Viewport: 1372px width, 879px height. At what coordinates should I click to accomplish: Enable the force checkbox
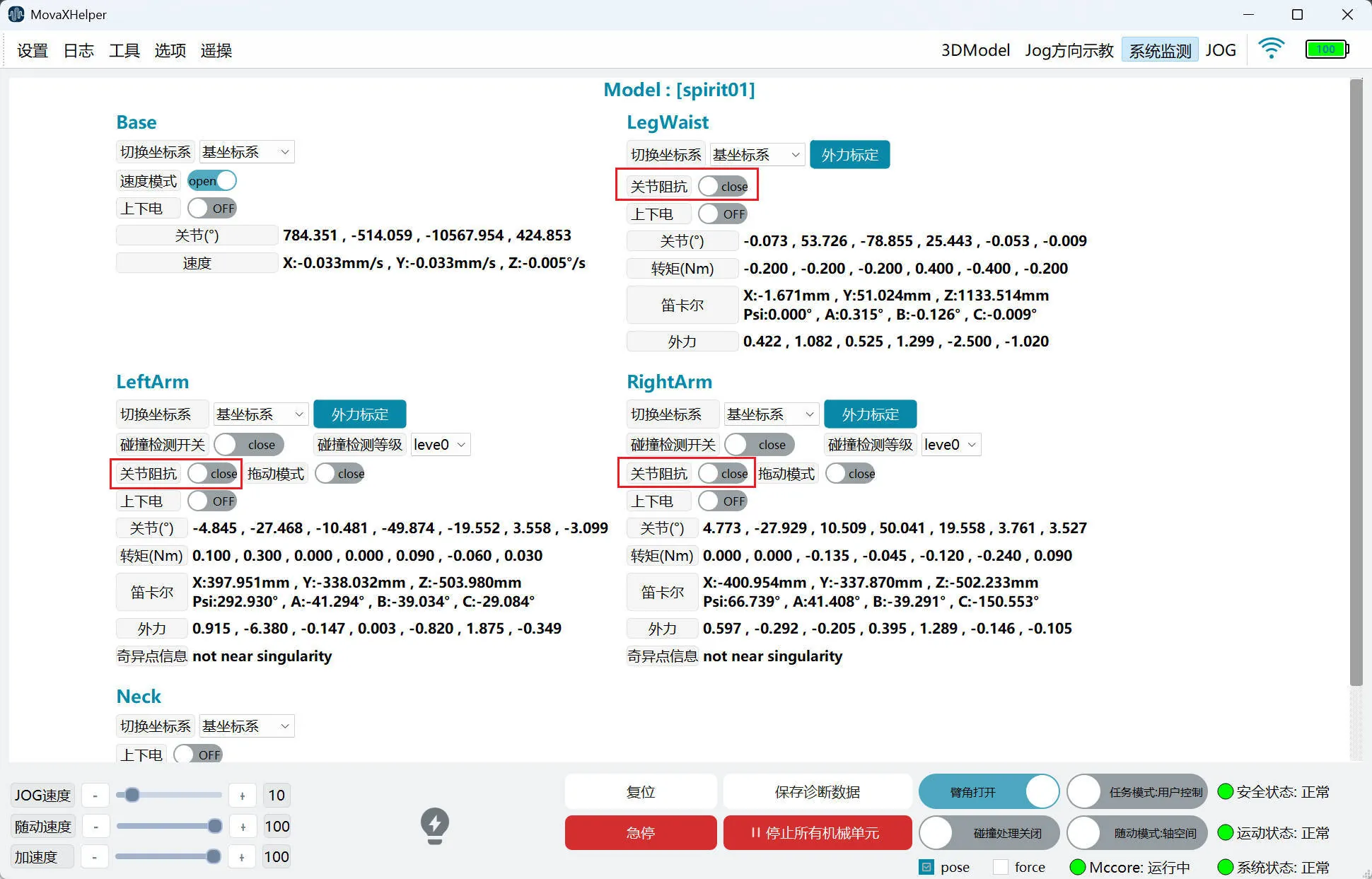[1001, 867]
